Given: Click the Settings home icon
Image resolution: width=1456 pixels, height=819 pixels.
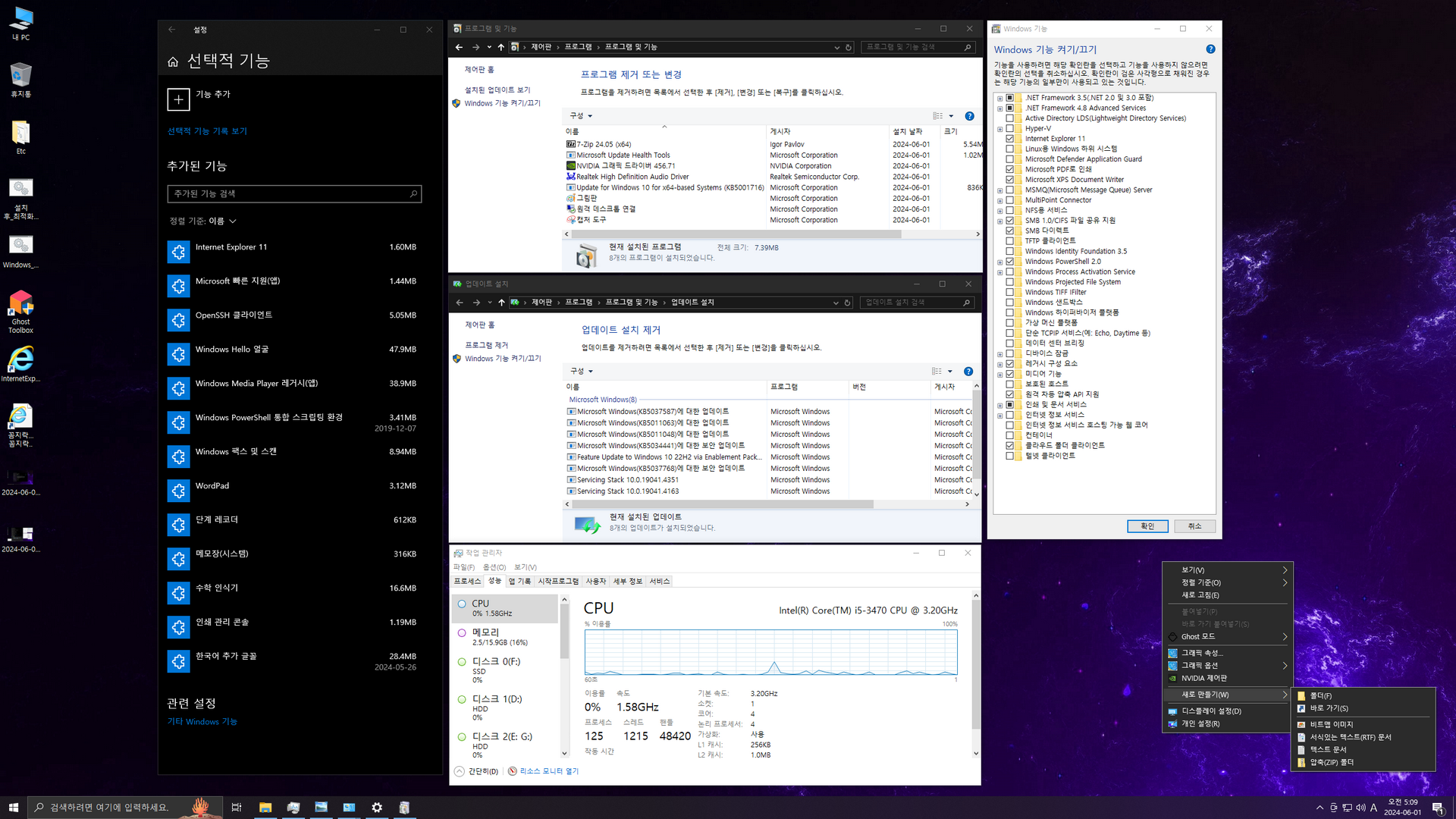Looking at the screenshot, I should [173, 61].
